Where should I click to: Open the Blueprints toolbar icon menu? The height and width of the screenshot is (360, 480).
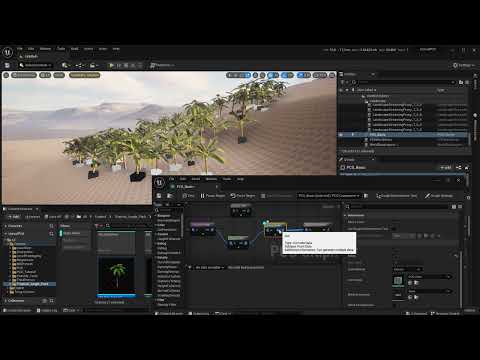tap(79, 65)
